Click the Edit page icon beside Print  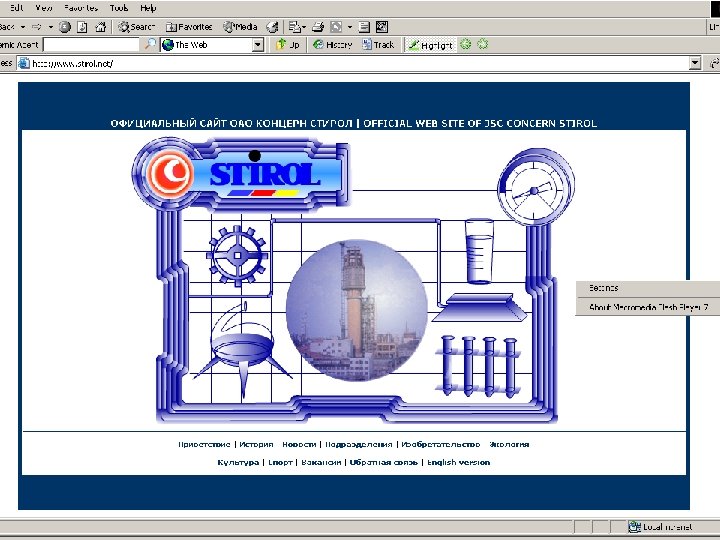click(336, 27)
